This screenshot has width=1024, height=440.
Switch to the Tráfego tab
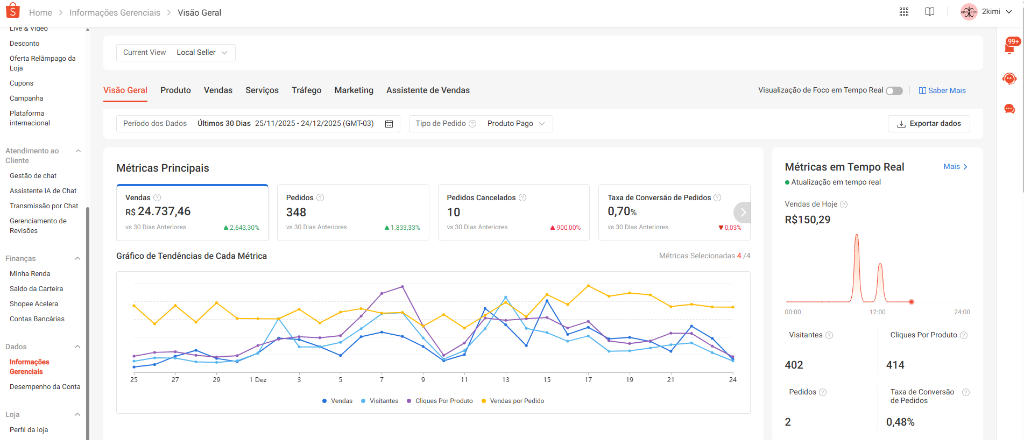tap(306, 90)
